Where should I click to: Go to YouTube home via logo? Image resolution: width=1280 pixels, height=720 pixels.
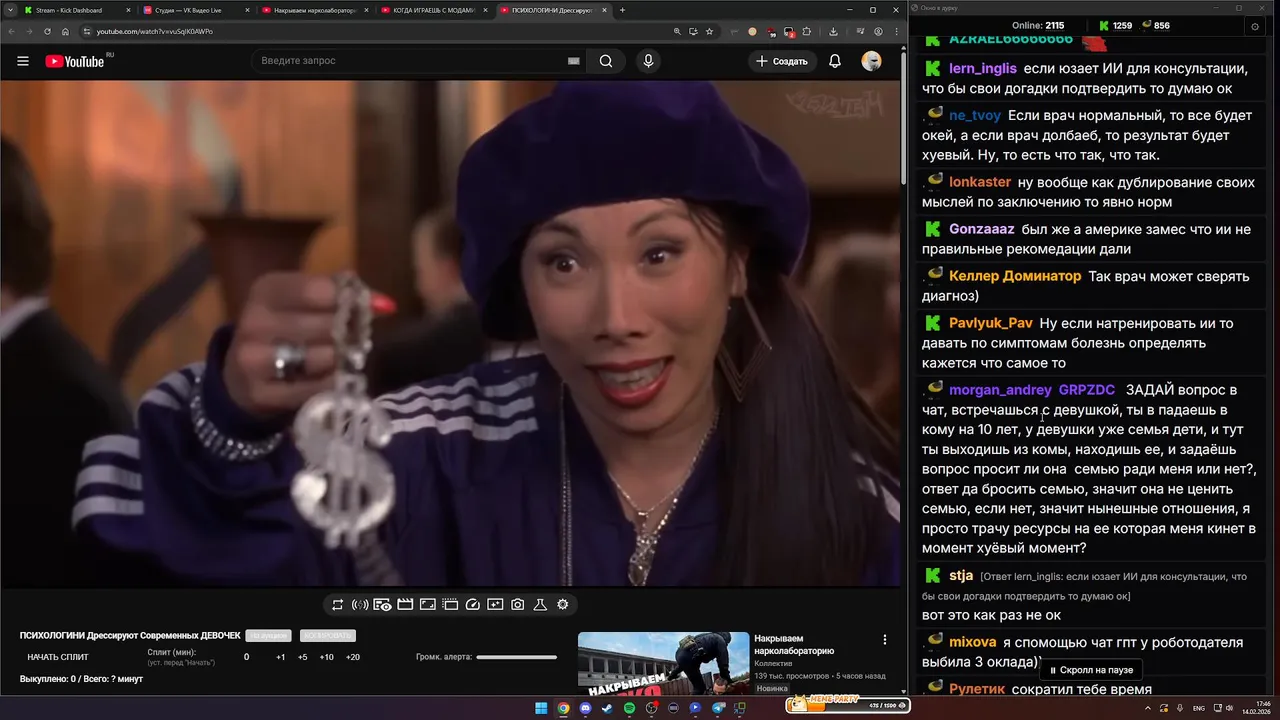pyautogui.click(x=74, y=61)
